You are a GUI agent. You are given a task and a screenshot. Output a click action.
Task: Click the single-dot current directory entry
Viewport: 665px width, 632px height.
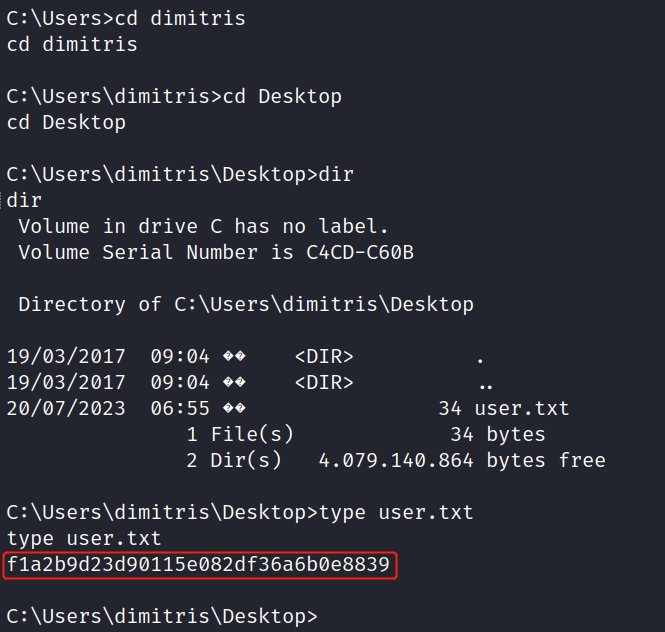click(481, 357)
